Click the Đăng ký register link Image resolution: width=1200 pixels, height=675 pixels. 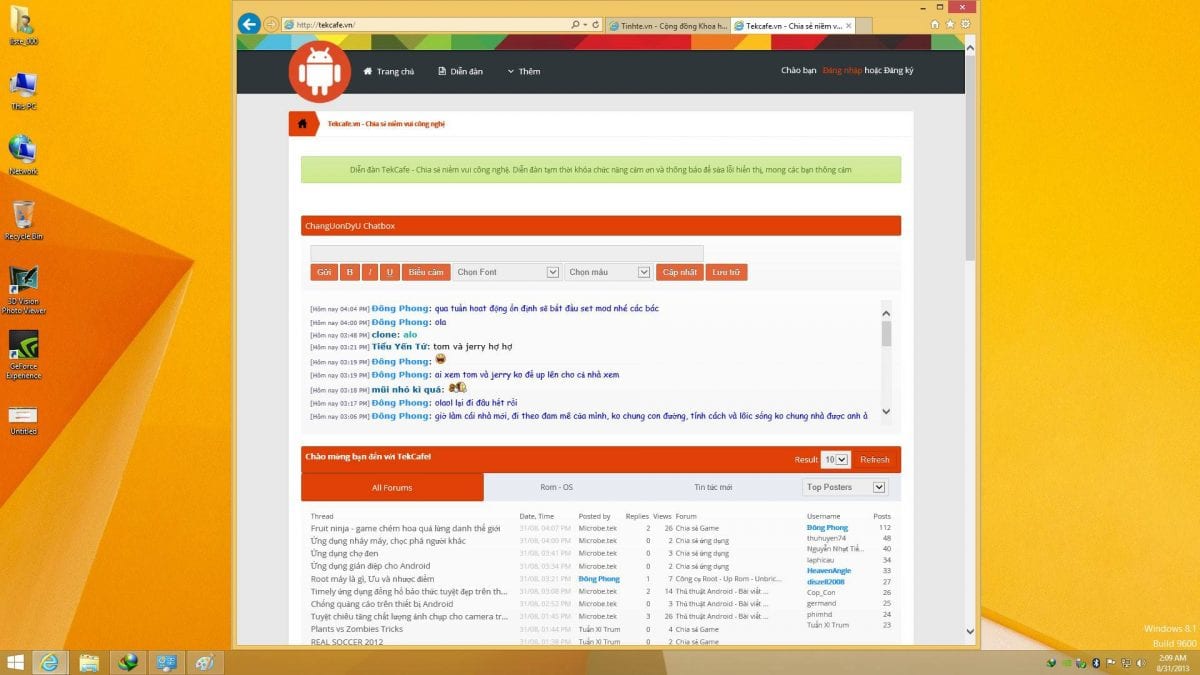(899, 71)
